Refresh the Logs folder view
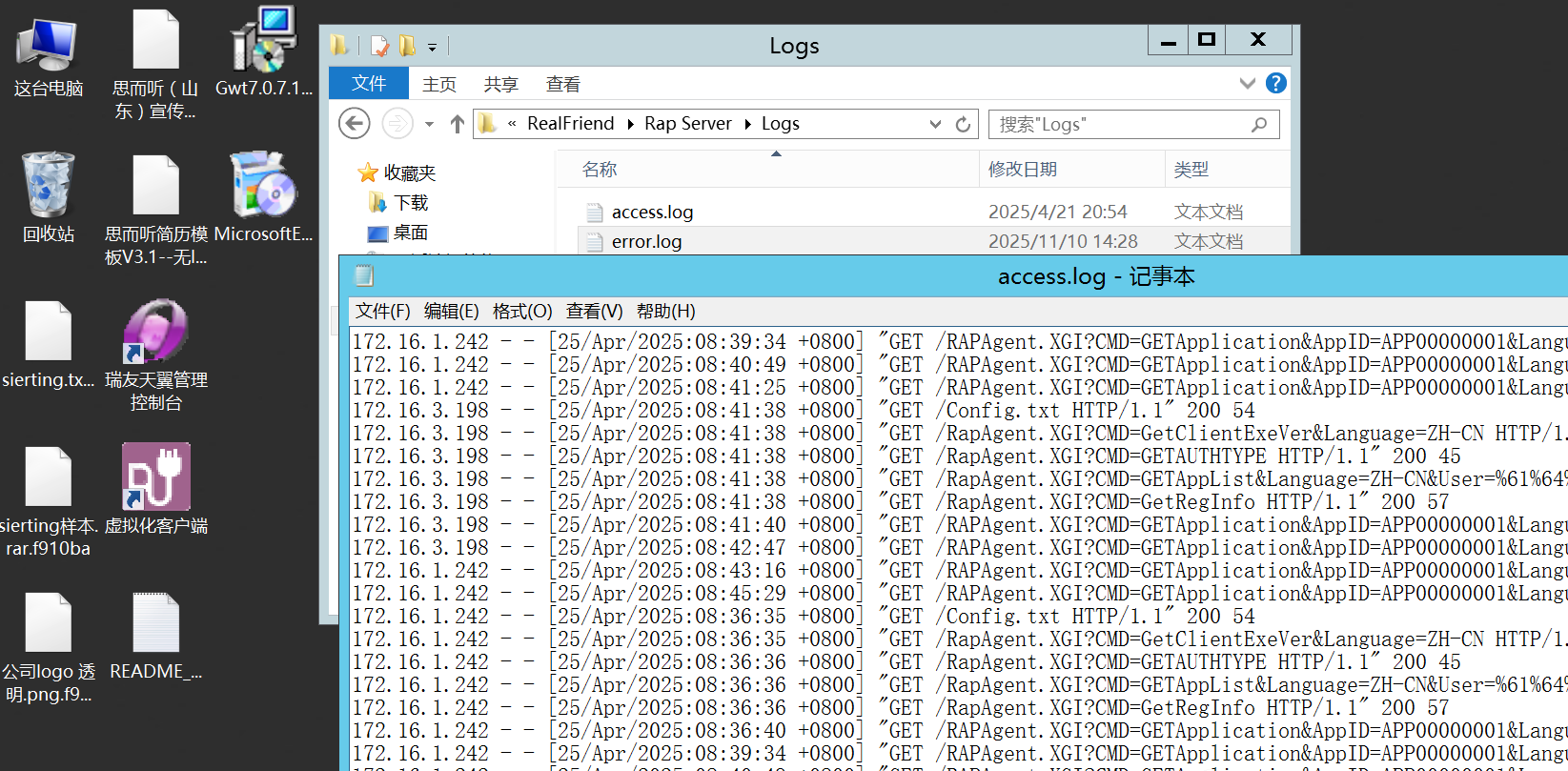Viewport: 1568px width, 771px height. [963, 124]
